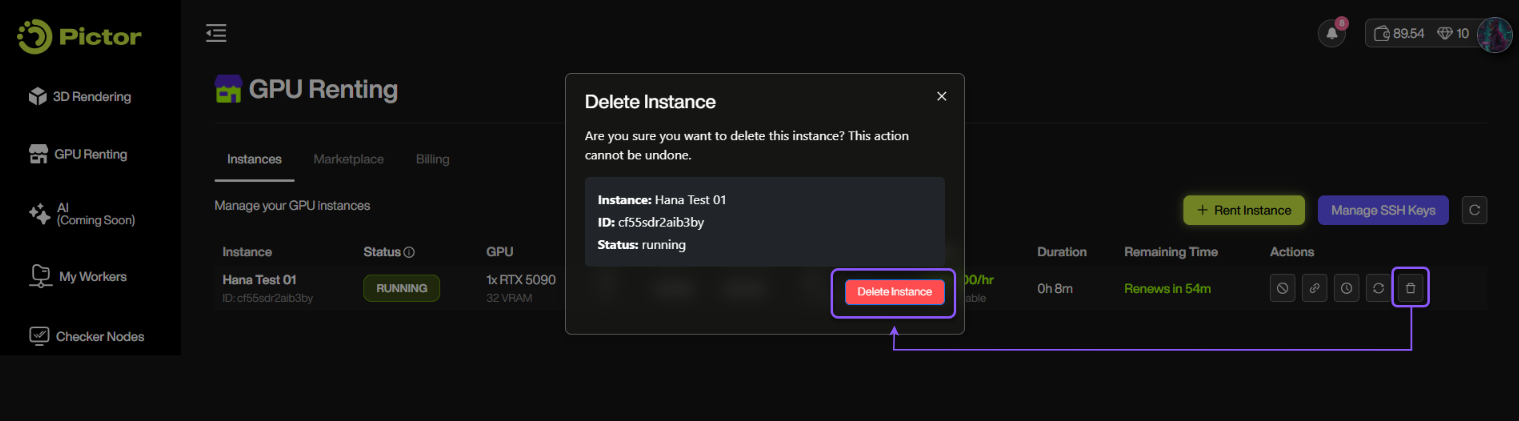Click the clock icon in Actions column

[1346, 288]
